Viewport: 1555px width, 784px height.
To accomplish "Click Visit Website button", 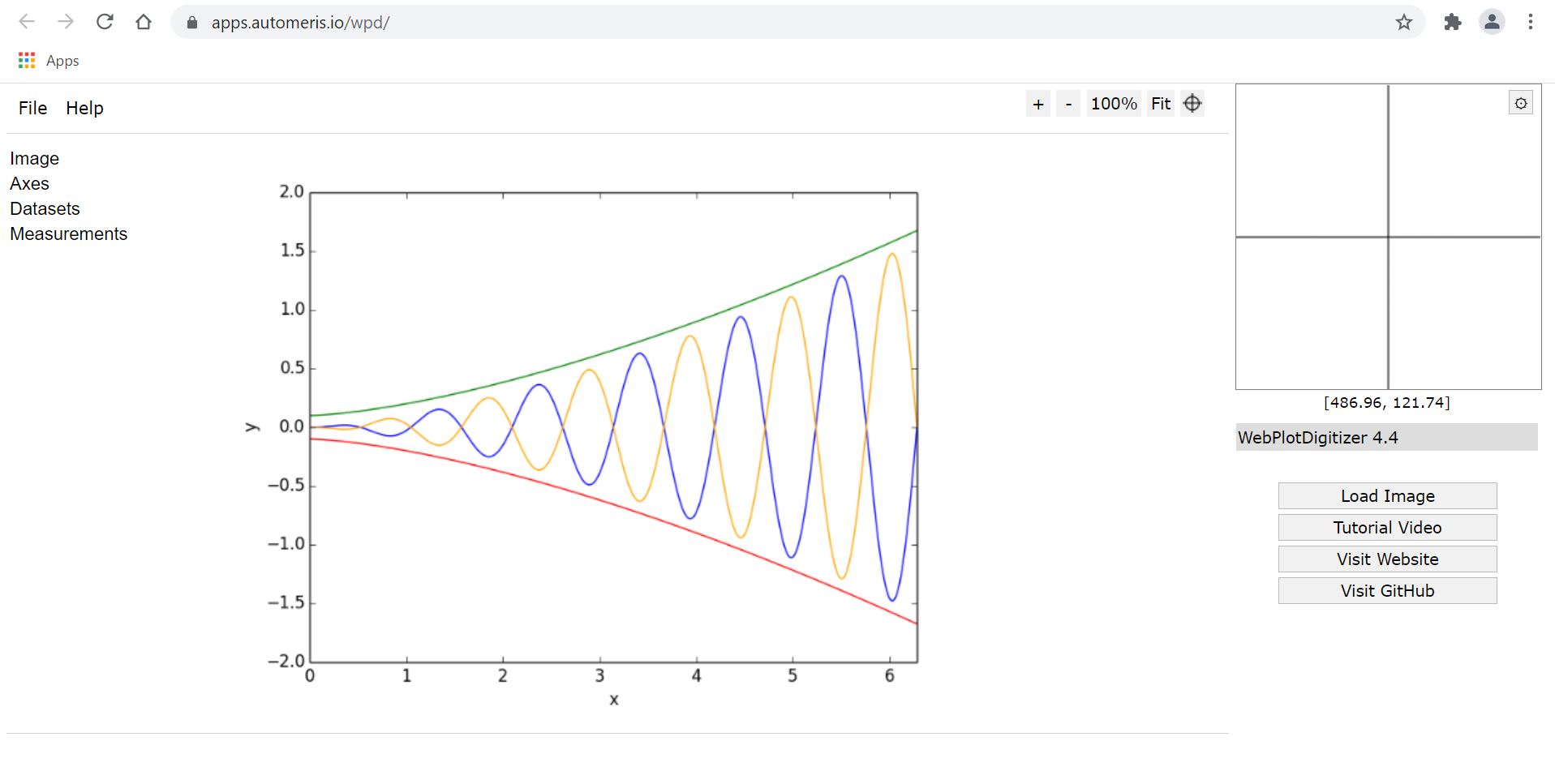I will tap(1387, 559).
